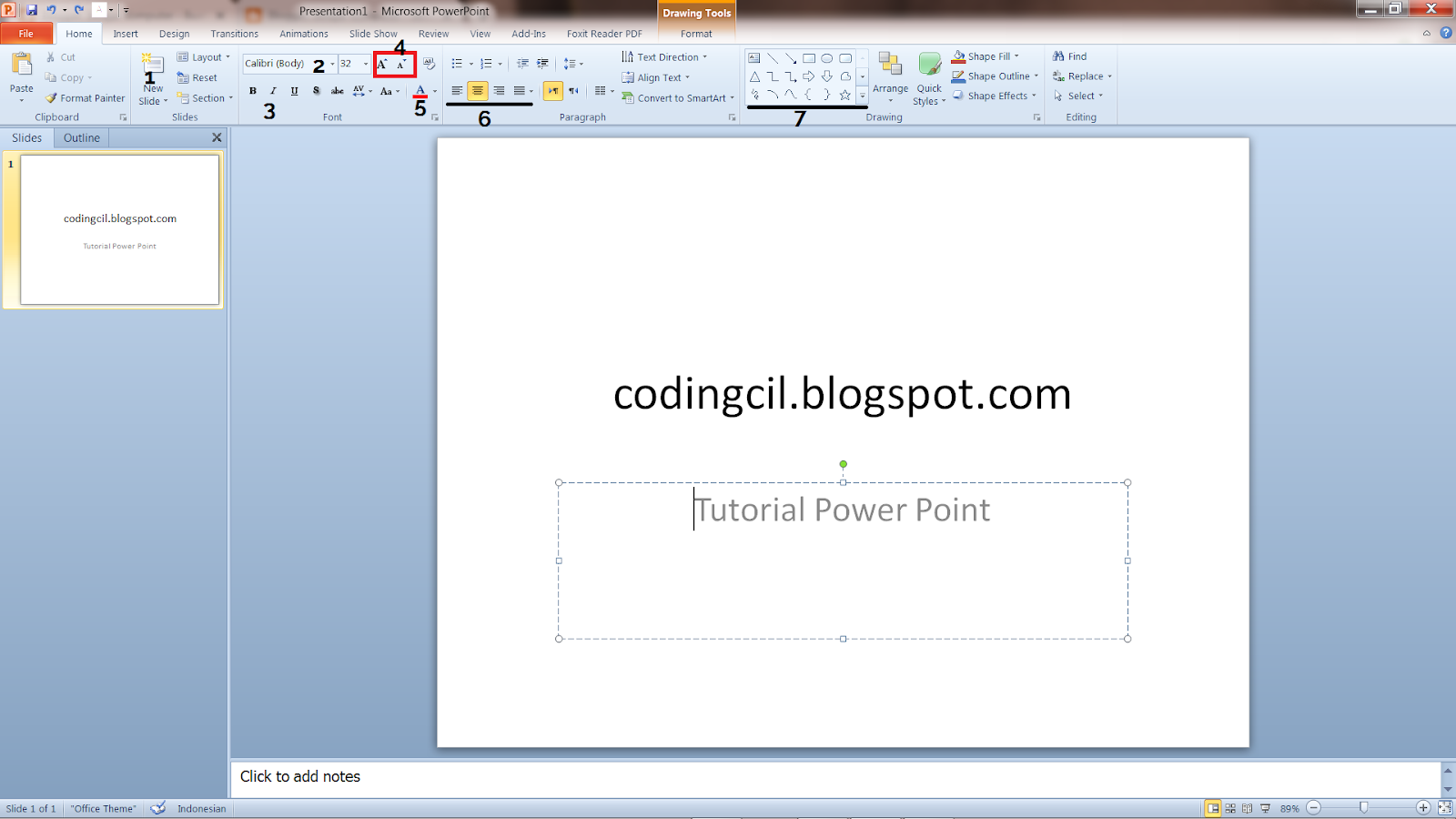Switch to Reading View in status bar
Screen dimensions: 1456x819
coord(1248,808)
